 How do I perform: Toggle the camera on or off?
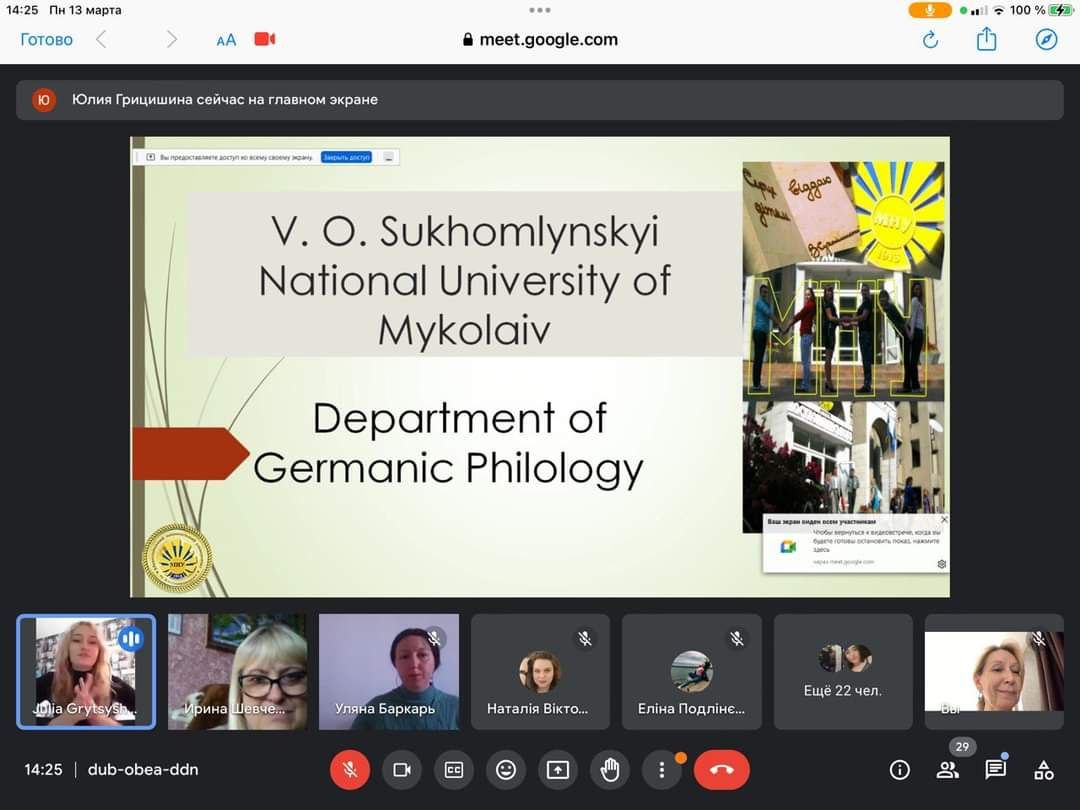(x=402, y=770)
